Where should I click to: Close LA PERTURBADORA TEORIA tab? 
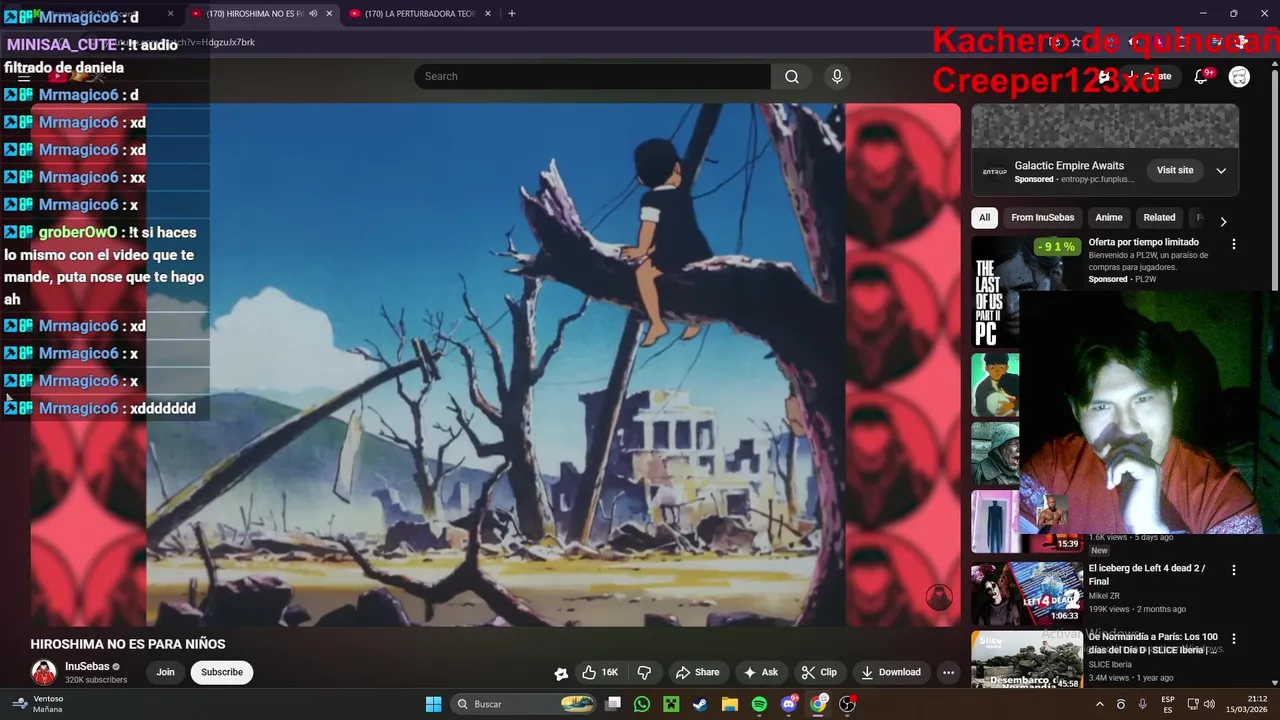pos(487,14)
